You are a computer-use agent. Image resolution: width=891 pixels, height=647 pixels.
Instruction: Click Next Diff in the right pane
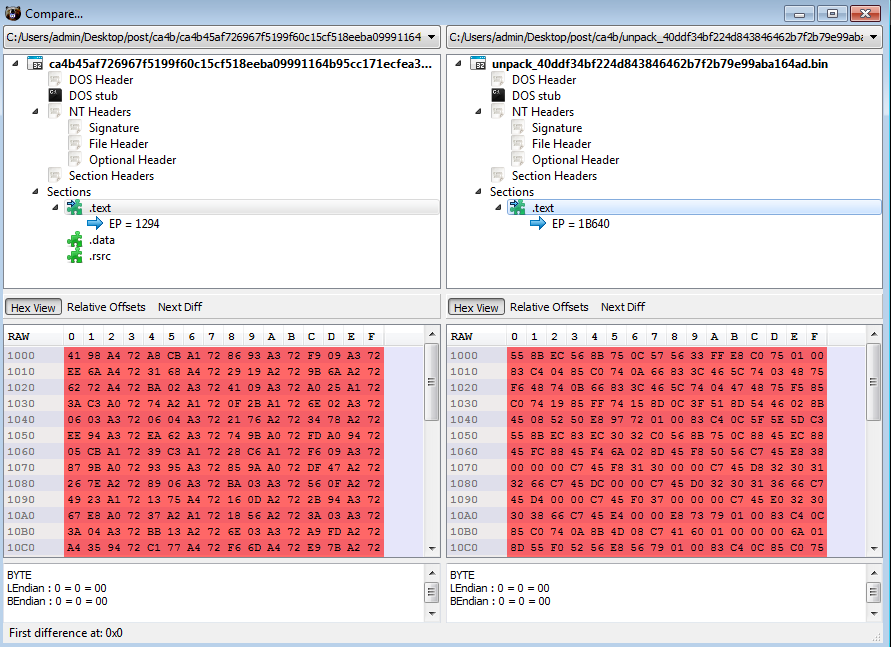click(x=623, y=307)
